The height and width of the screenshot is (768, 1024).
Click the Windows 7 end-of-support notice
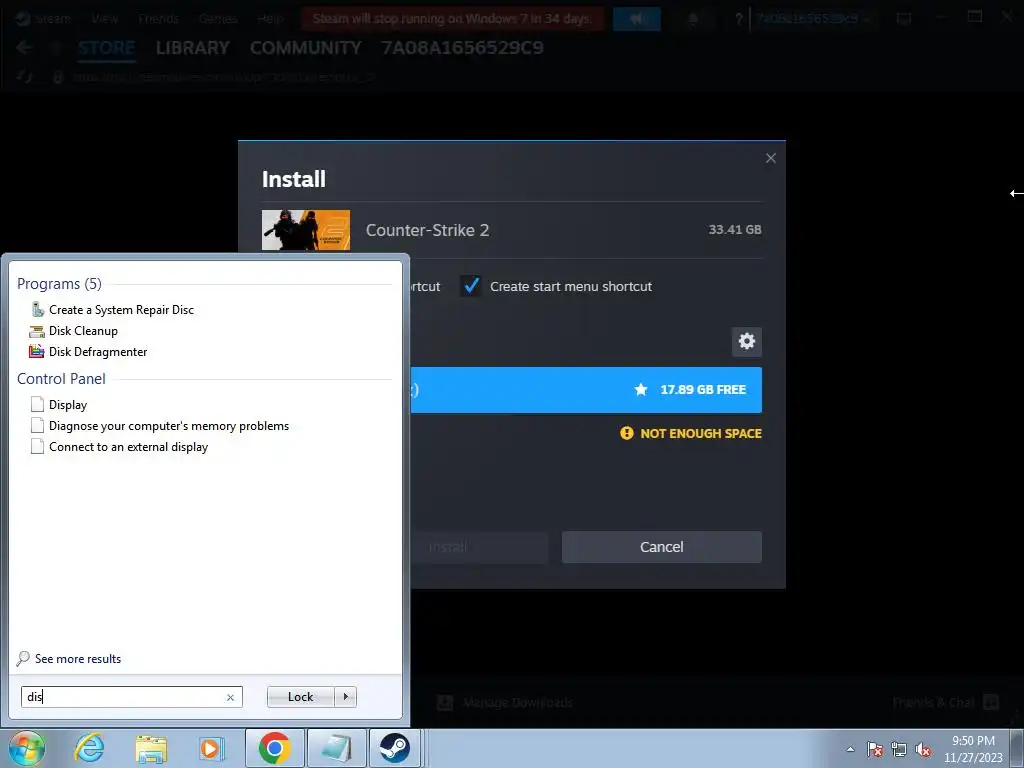tap(451, 18)
